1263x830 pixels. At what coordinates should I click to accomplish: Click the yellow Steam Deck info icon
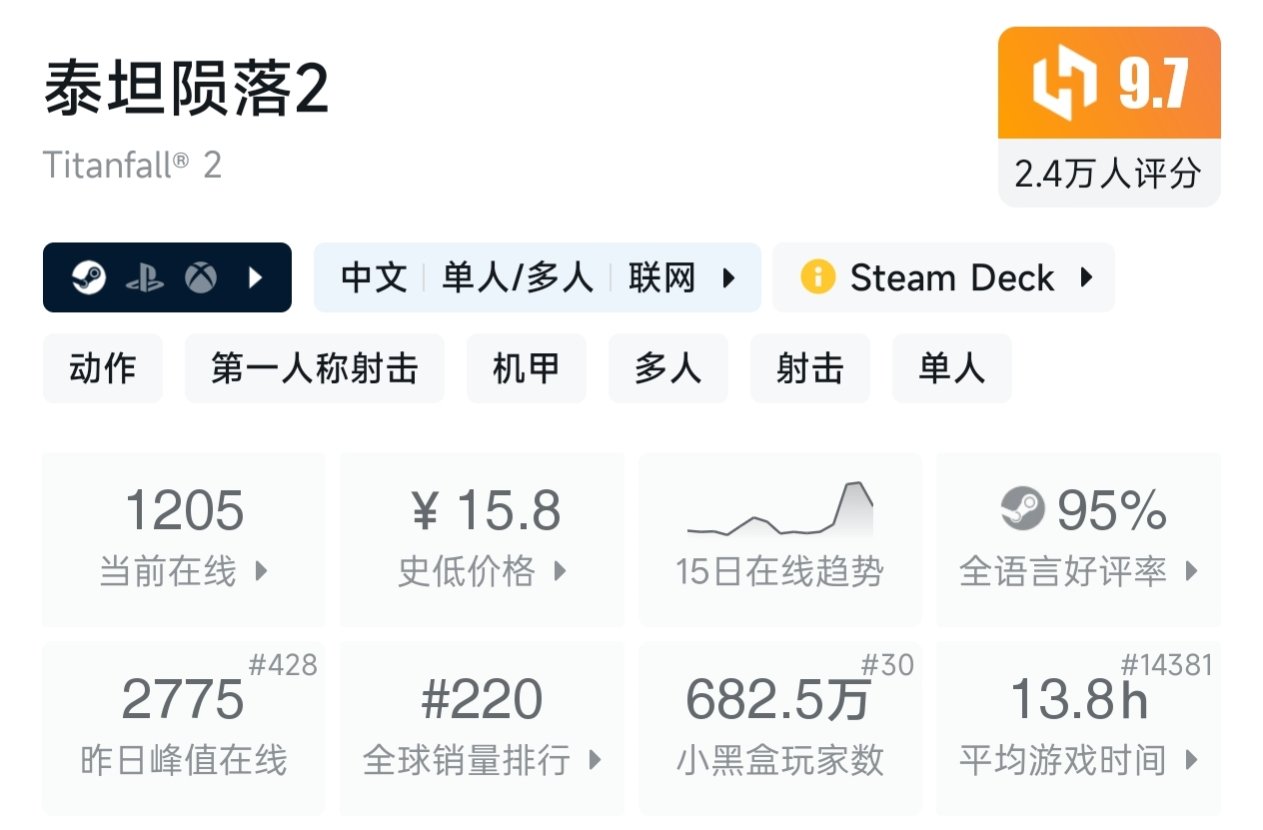(817, 277)
